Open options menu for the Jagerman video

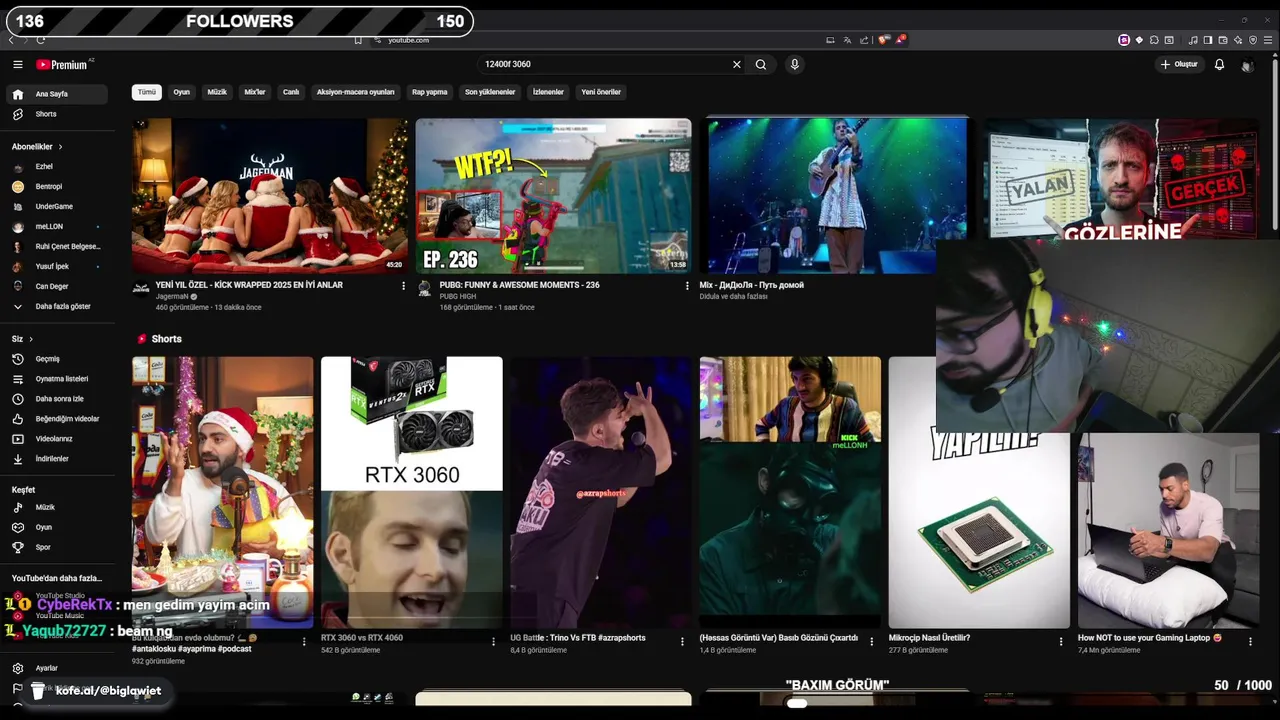404,286
